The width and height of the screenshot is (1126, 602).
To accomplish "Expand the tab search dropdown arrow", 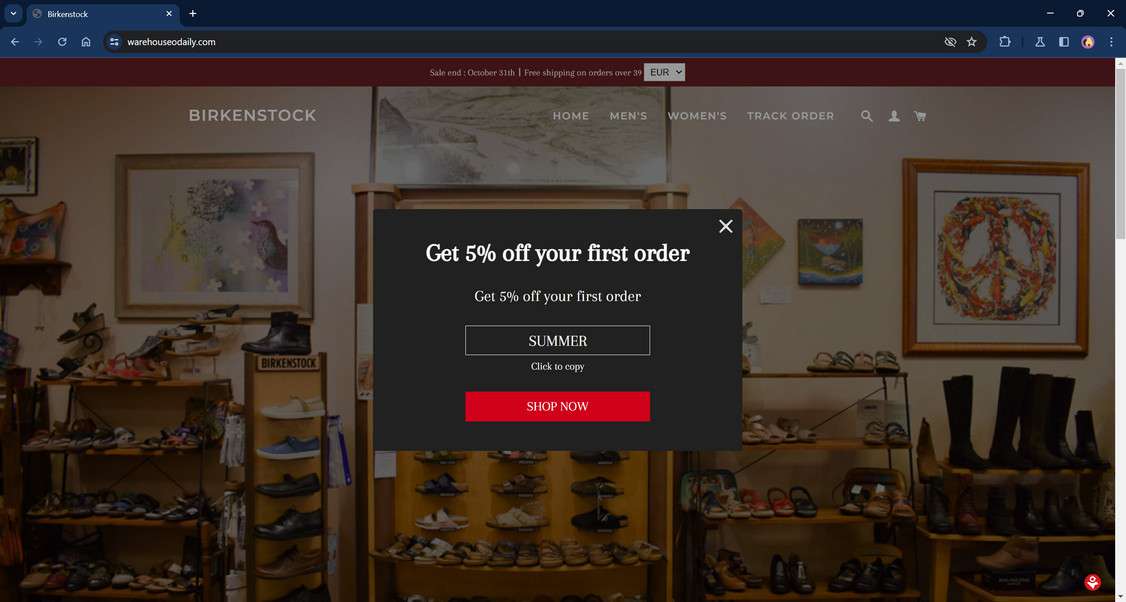I will (13, 13).
